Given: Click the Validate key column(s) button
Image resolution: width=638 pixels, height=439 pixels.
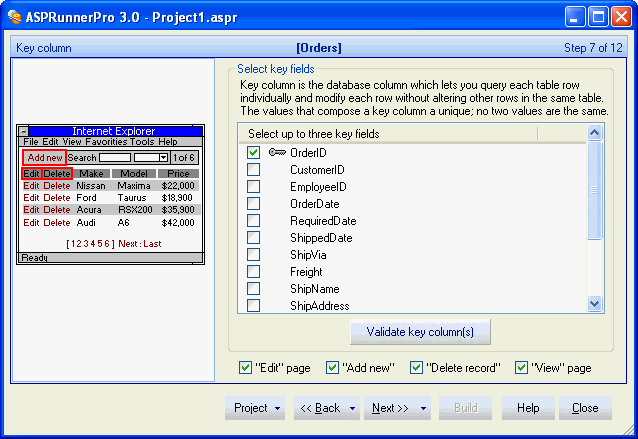Looking at the screenshot, I should 420,332.
